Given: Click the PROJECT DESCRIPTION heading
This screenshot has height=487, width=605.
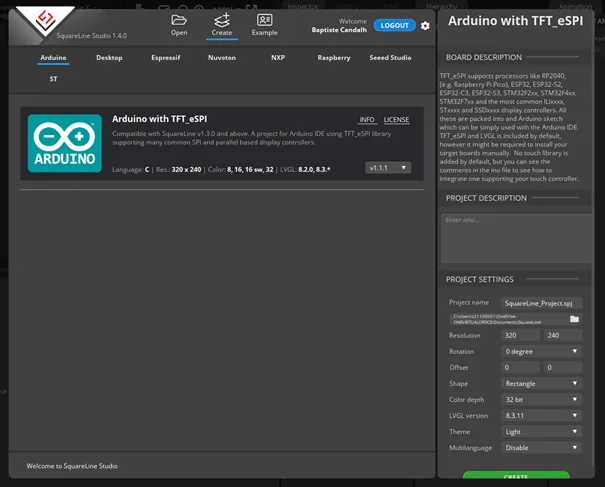Looking at the screenshot, I should point(486,198).
